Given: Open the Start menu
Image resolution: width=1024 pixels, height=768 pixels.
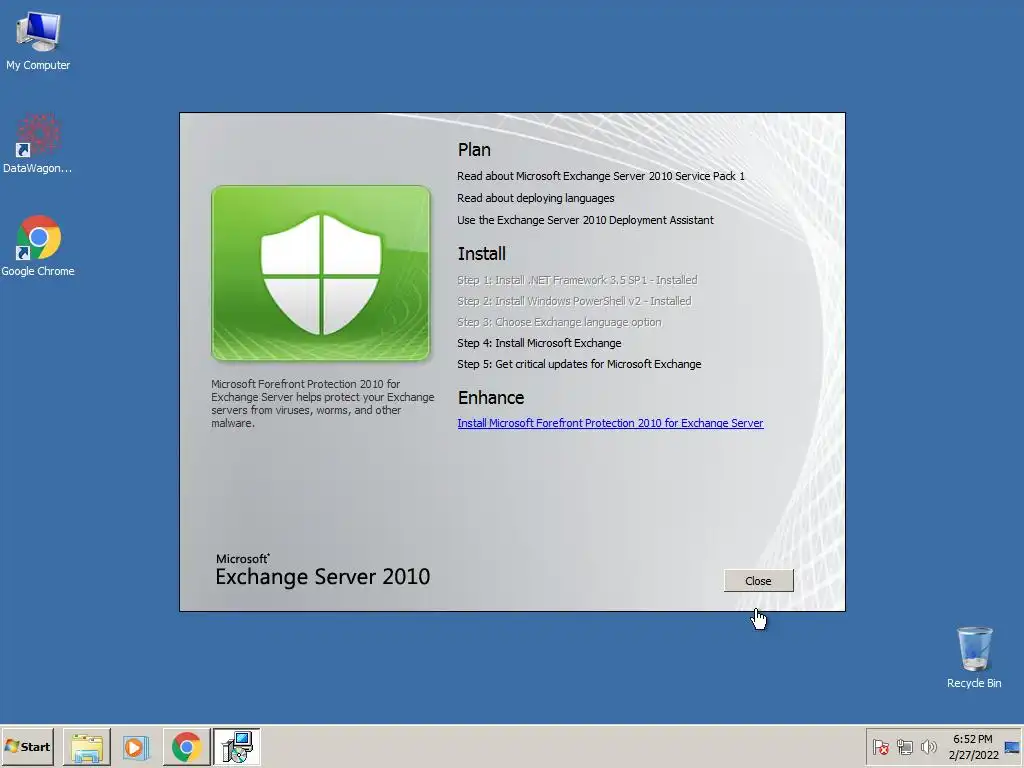Looking at the screenshot, I should 27,746.
